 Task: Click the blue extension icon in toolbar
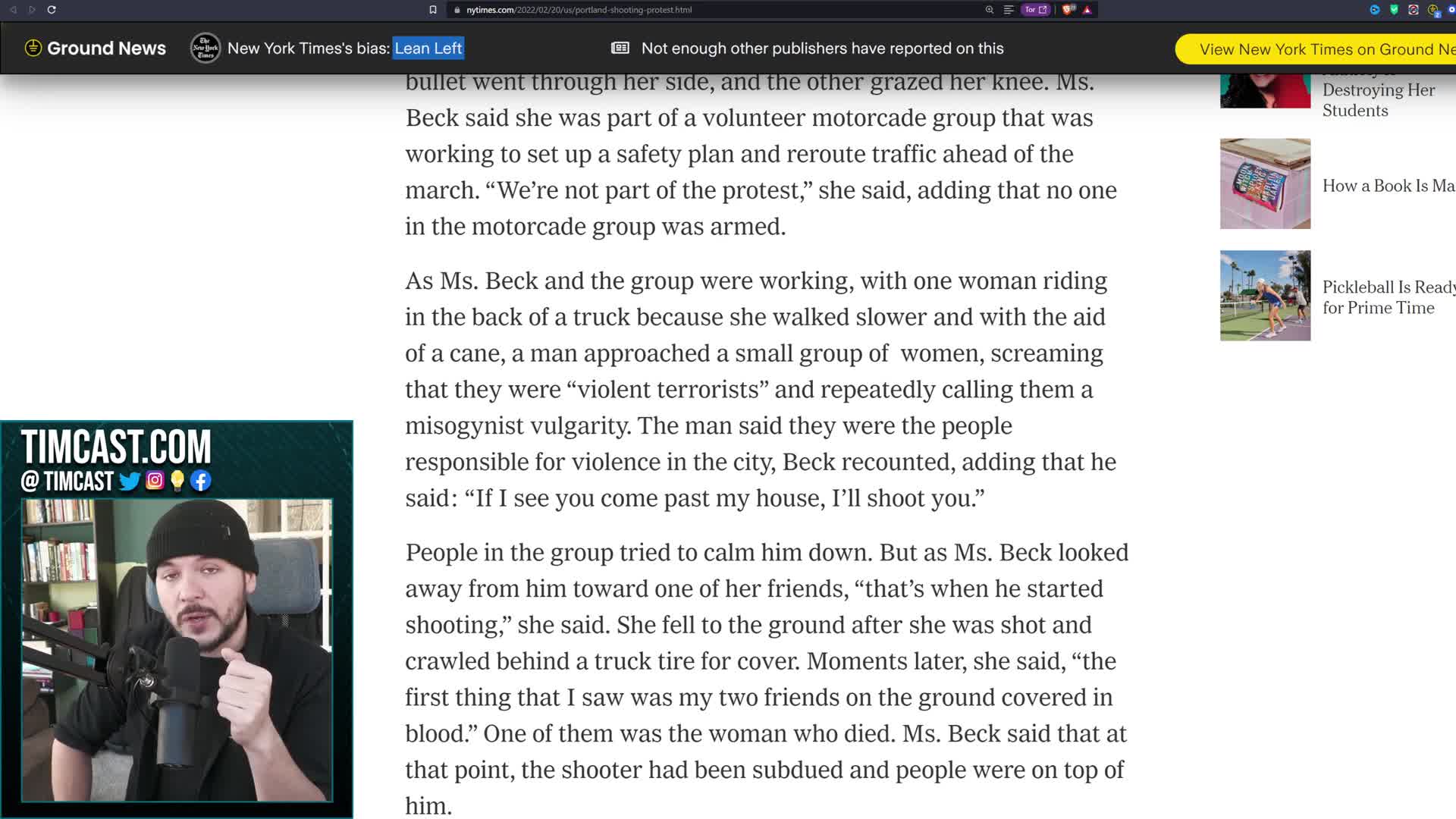tap(1375, 10)
